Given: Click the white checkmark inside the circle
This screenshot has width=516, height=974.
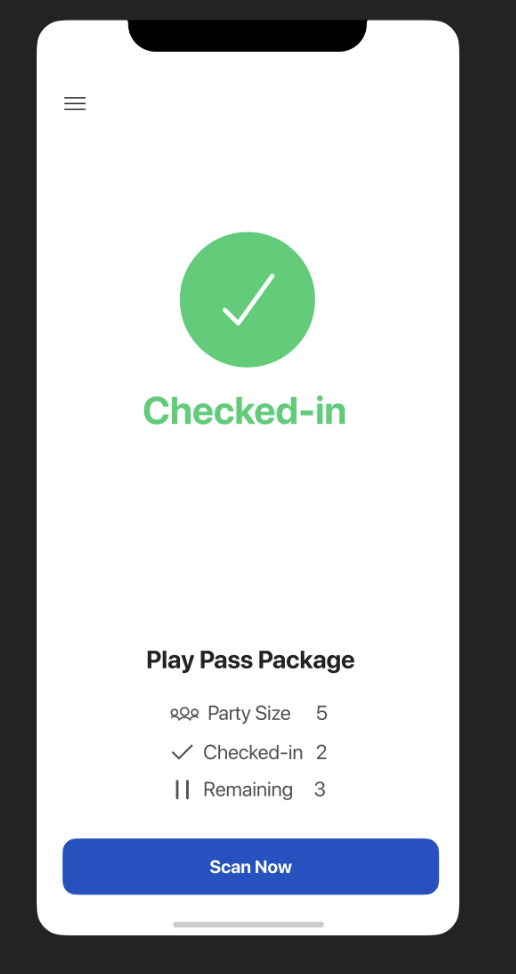Looking at the screenshot, I should [x=248, y=299].
